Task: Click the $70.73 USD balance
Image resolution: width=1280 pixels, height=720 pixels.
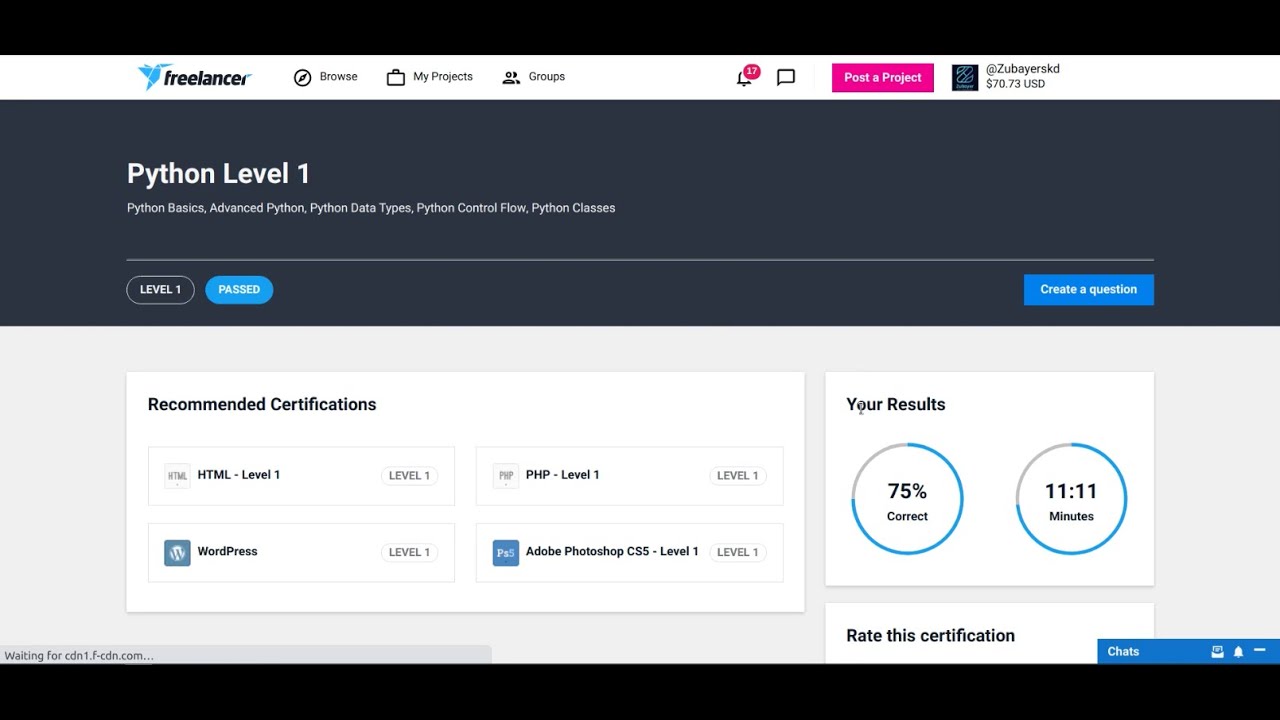Action: point(1015,84)
